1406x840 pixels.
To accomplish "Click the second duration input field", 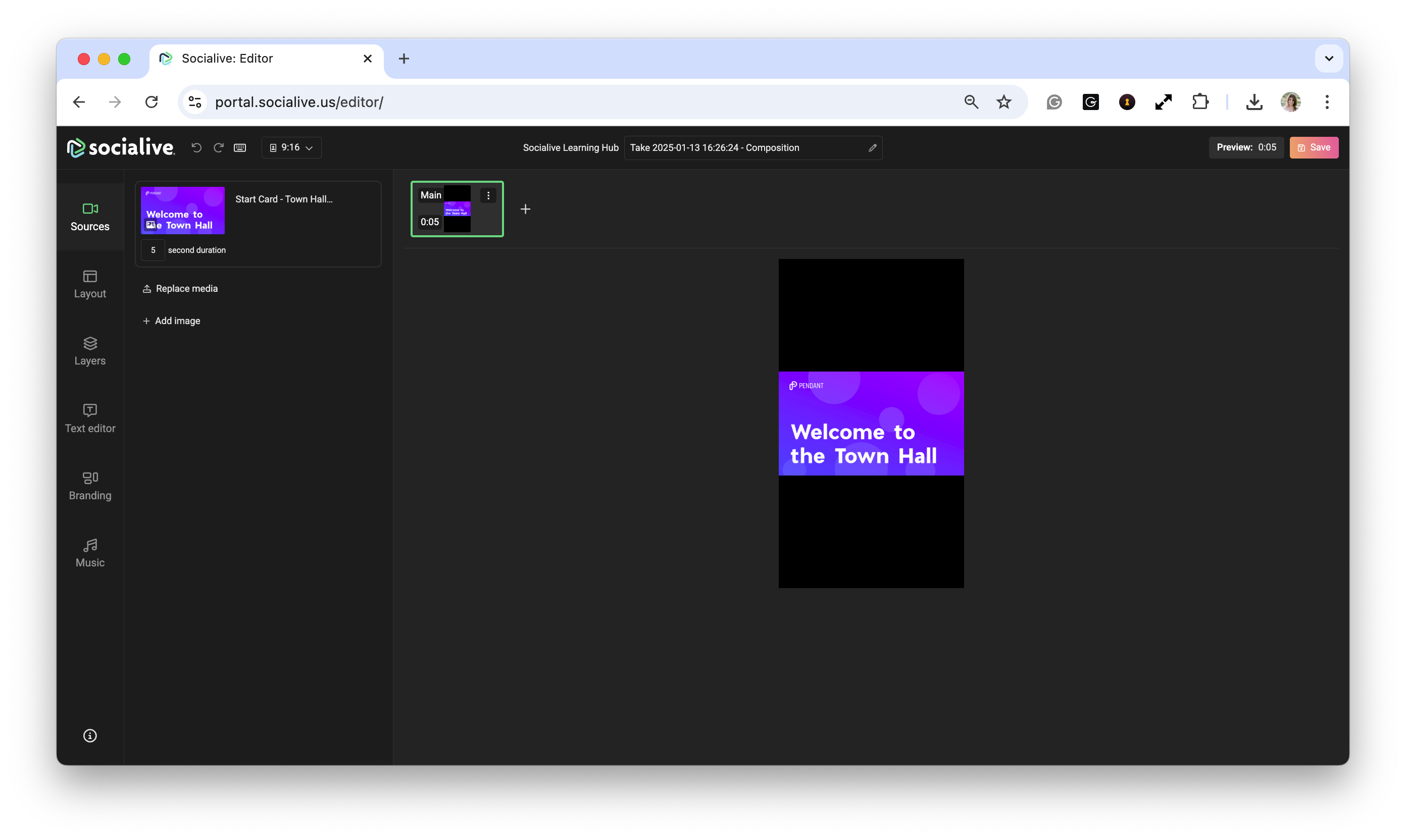I will point(153,250).
